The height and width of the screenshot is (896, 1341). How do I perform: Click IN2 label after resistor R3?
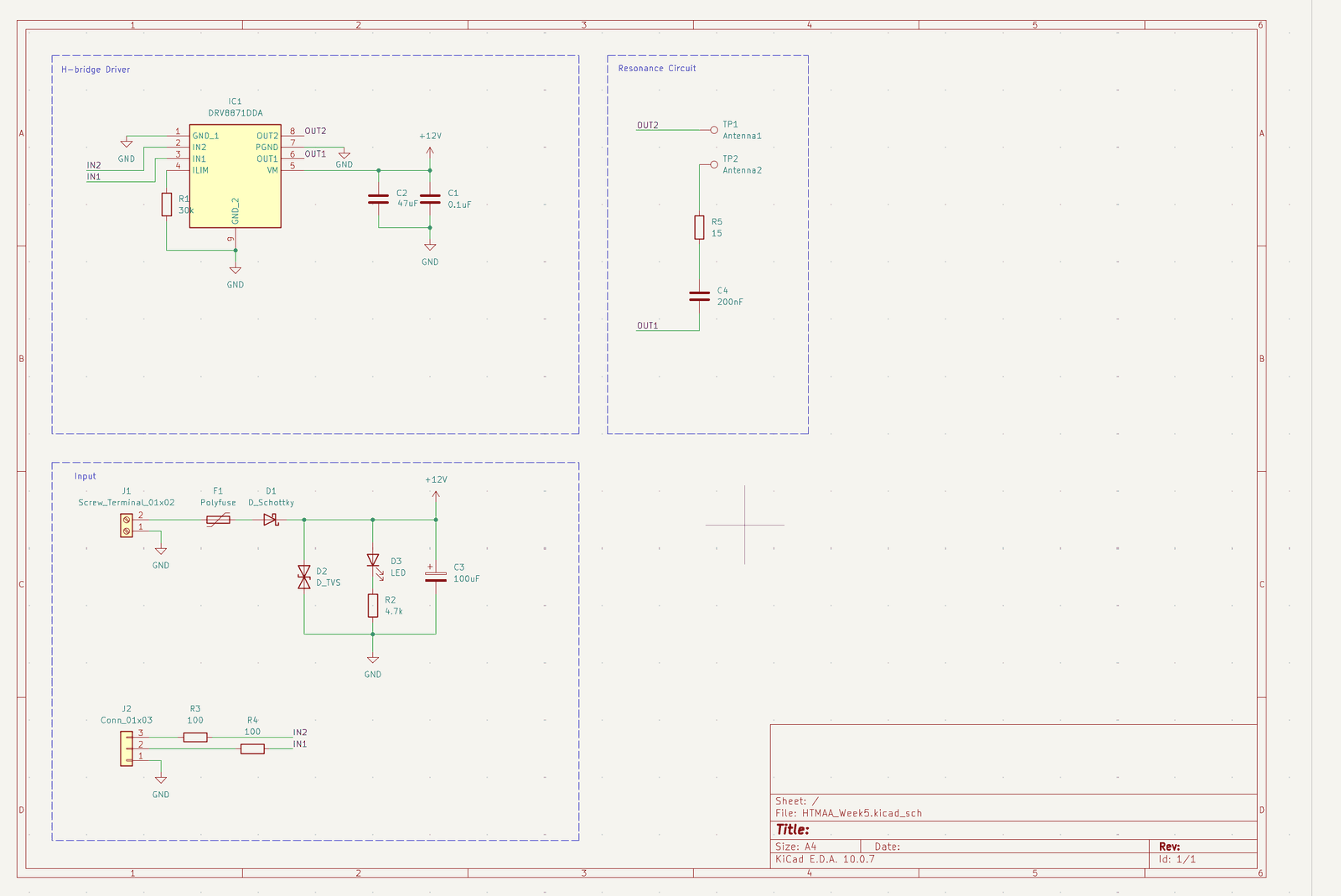coord(300,733)
